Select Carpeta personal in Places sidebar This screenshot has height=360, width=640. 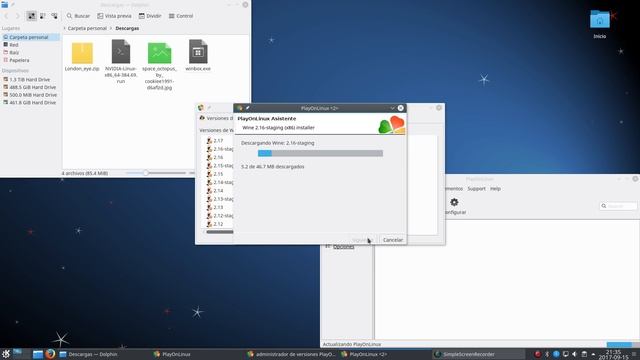tap(30, 37)
